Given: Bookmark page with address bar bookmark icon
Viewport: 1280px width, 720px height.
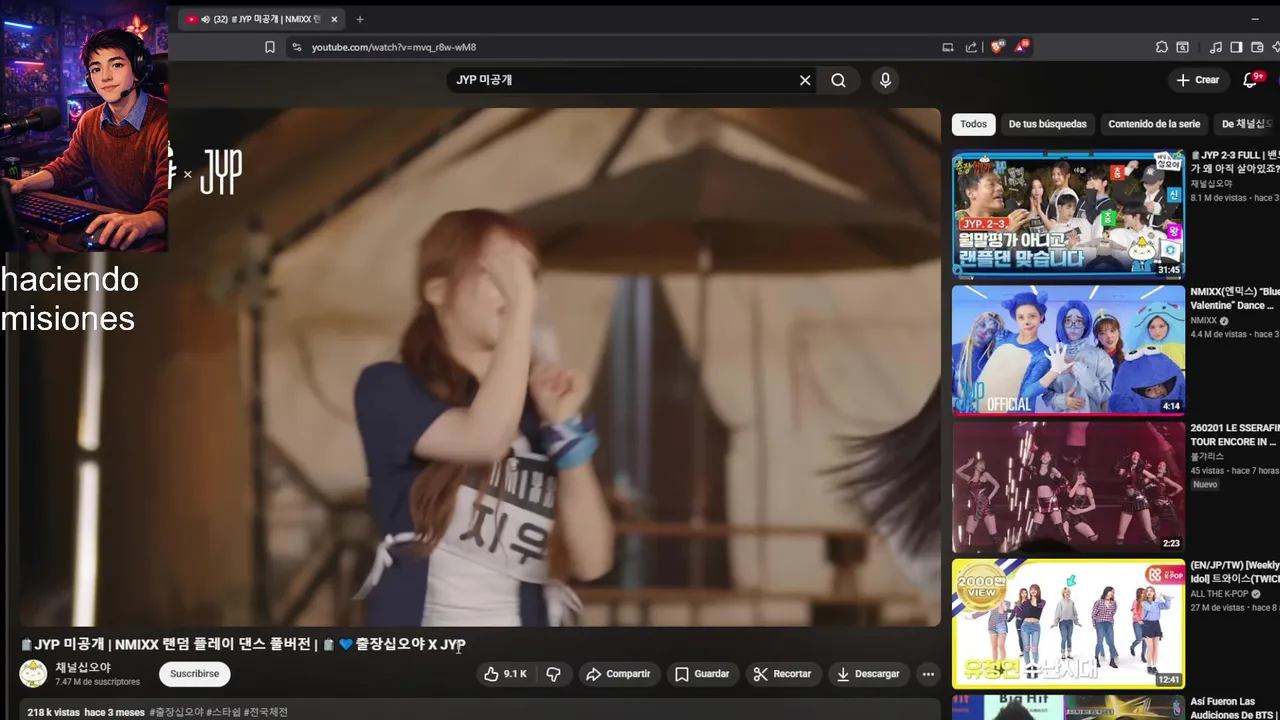Looking at the screenshot, I should pyautogui.click(x=270, y=47).
